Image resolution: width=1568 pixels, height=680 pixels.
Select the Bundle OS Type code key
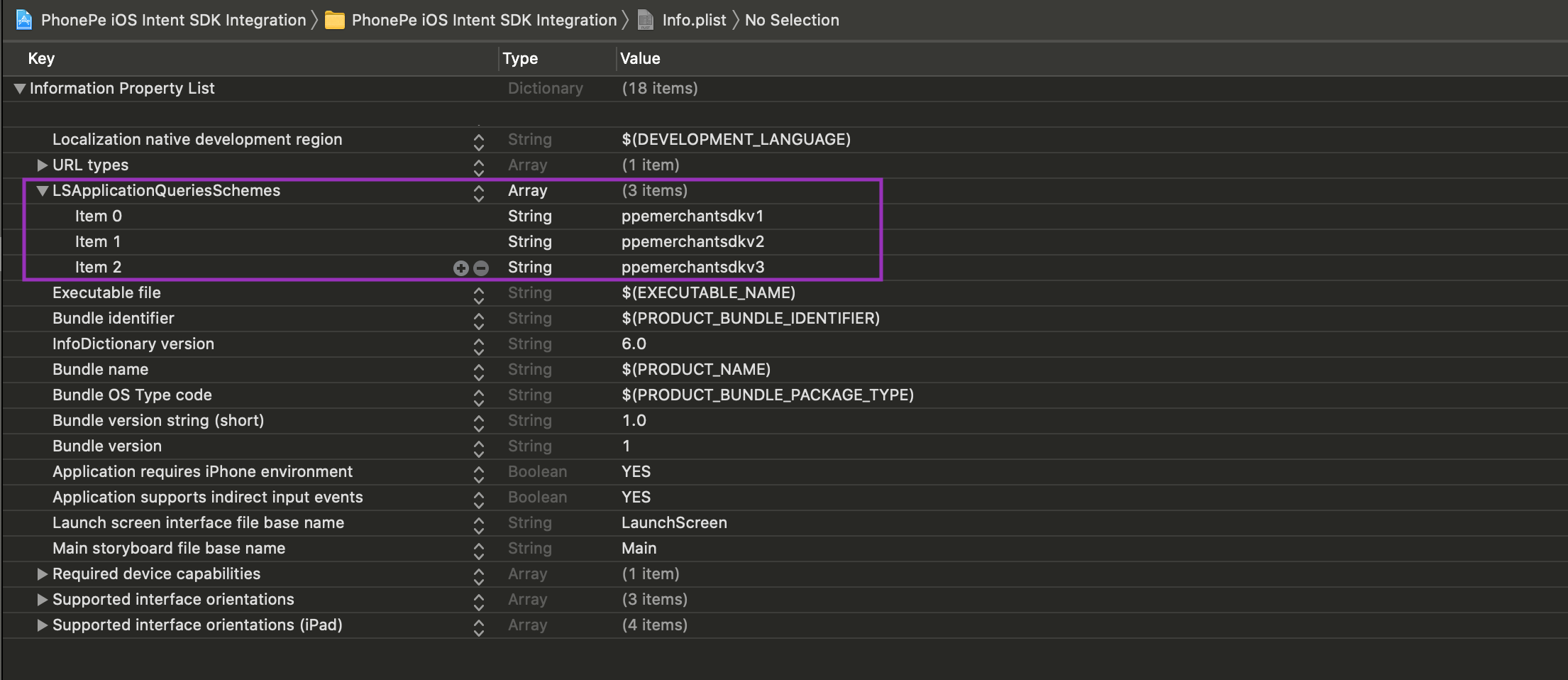point(132,395)
